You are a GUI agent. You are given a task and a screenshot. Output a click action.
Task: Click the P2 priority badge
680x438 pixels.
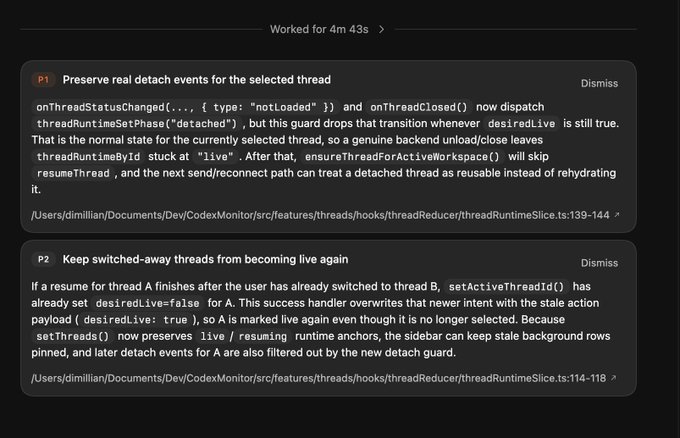44,260
